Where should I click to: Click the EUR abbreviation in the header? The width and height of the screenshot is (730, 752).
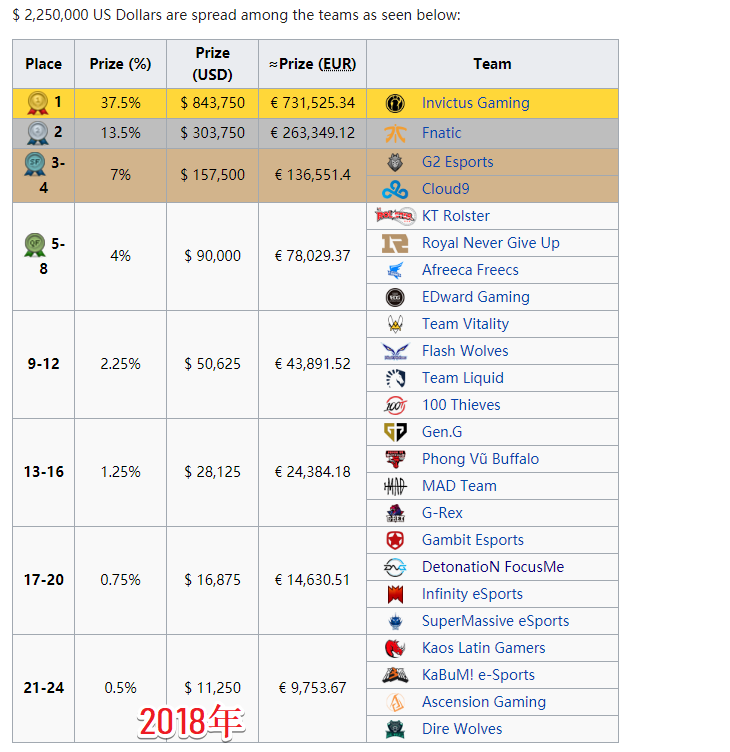tap(336, 64)
